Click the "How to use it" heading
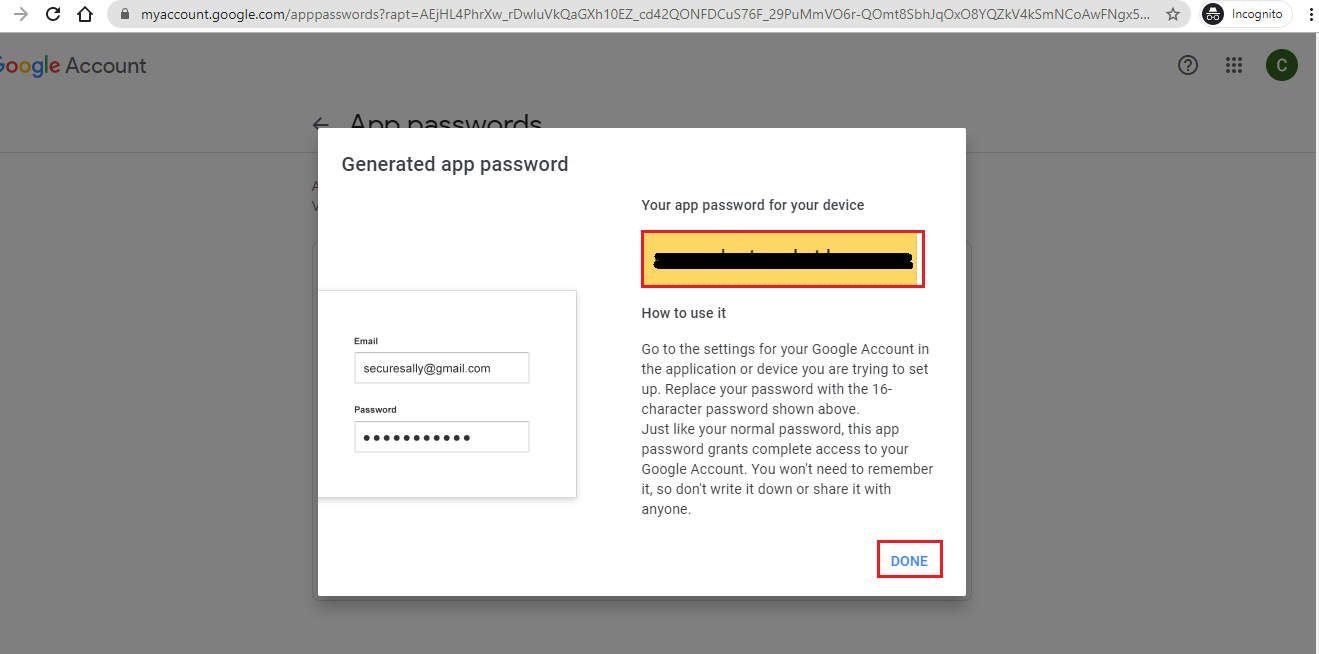1319x654 pixels. coord(684,313)
